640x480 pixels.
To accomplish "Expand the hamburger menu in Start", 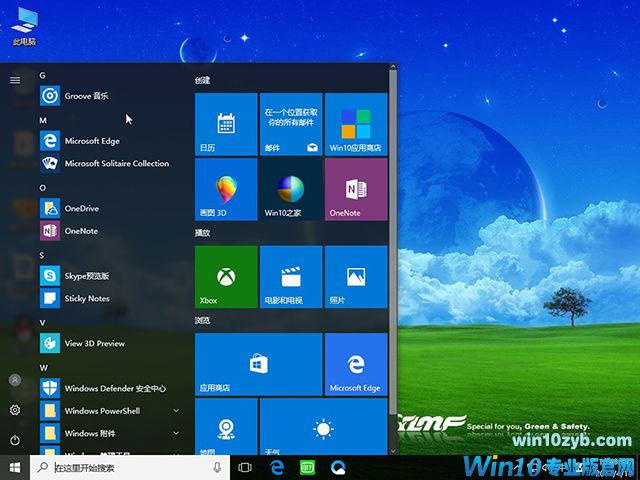I will [15, 79].
